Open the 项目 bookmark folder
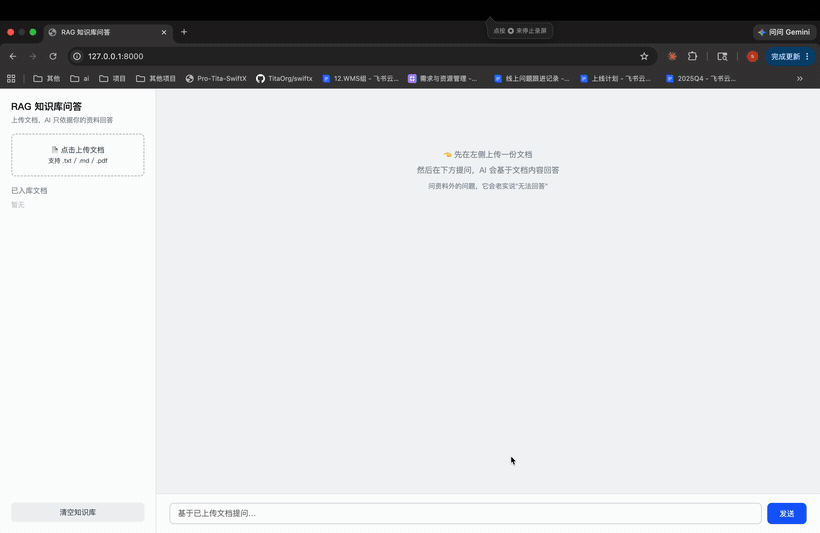The image size is (820, 533). point(112,78)
